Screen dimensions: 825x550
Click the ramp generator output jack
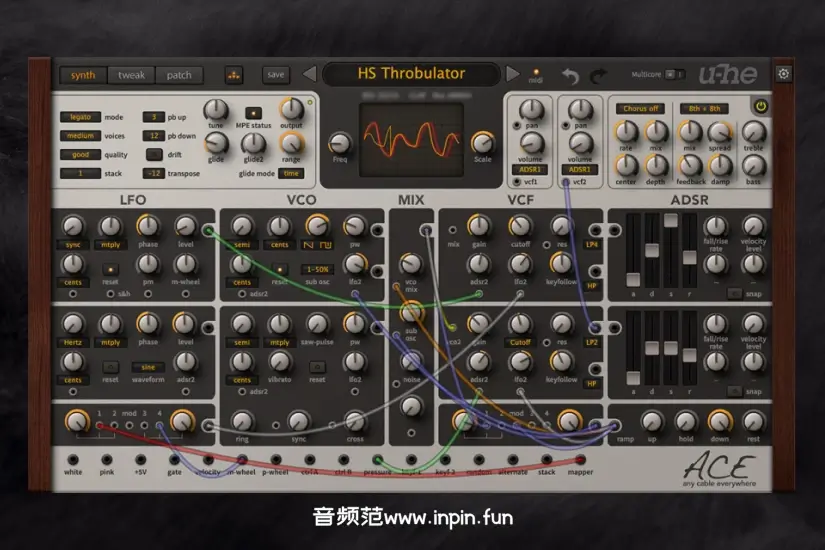click(x=614, y=425)
